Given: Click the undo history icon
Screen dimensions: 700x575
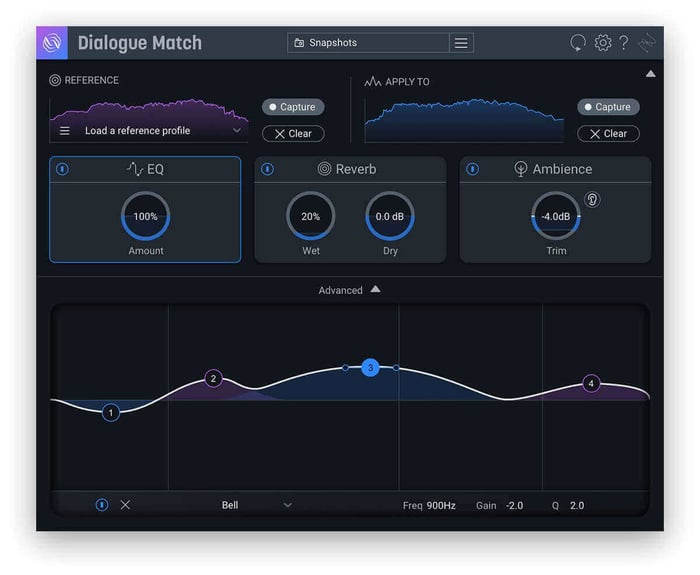Looking at the screenshot, I should coord(578,43).
